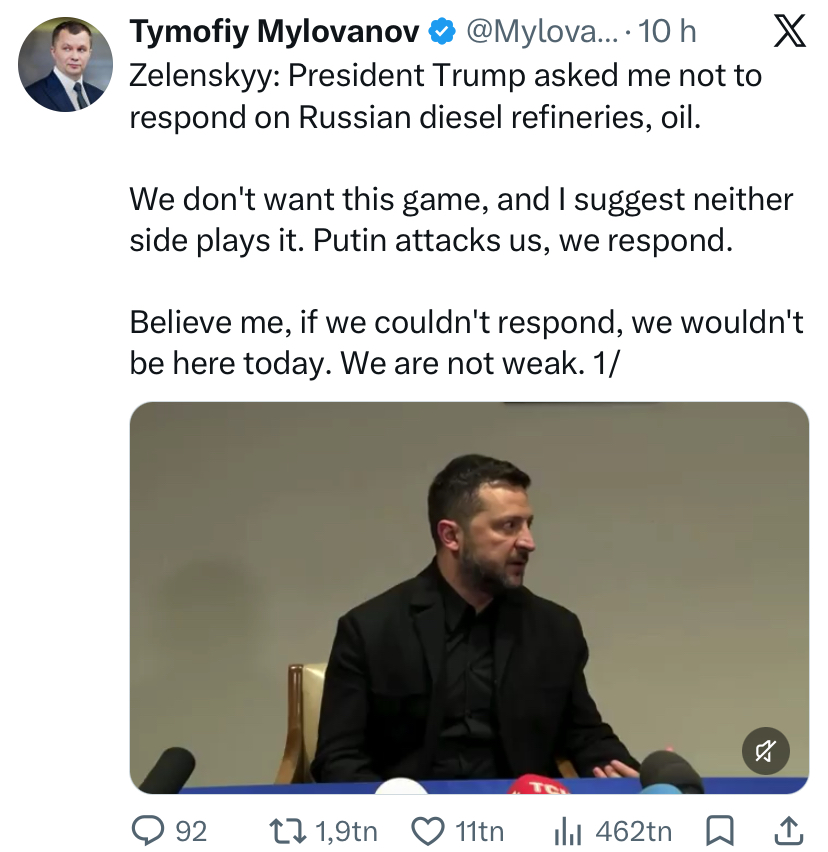Click the reply count 92
828x852 pixels.
pos(191,831)
